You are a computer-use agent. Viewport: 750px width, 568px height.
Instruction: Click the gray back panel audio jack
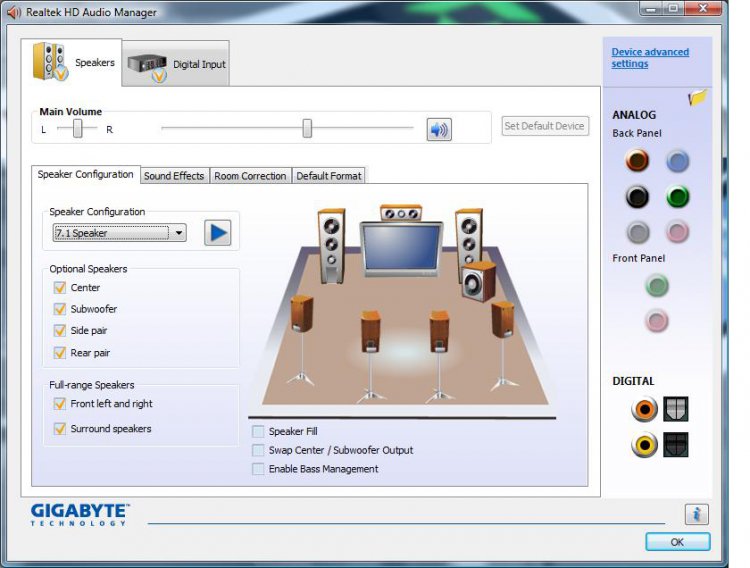[x=638, y=233]
